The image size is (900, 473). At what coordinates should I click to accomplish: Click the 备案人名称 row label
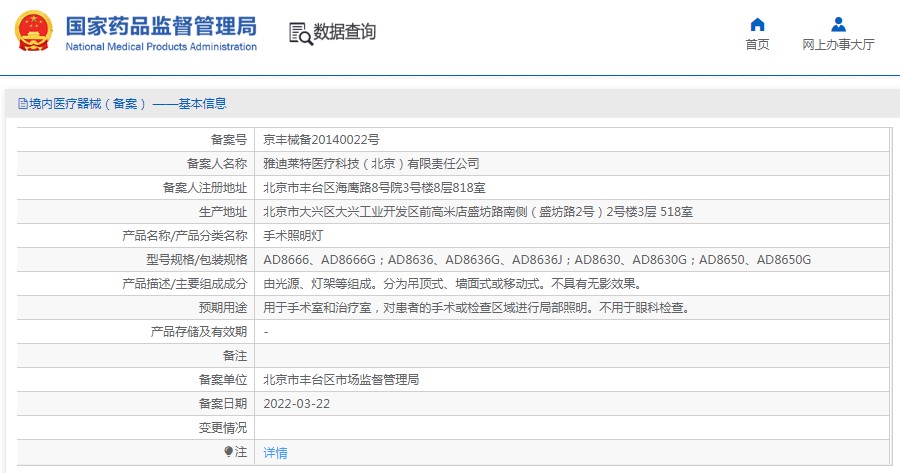216,164
